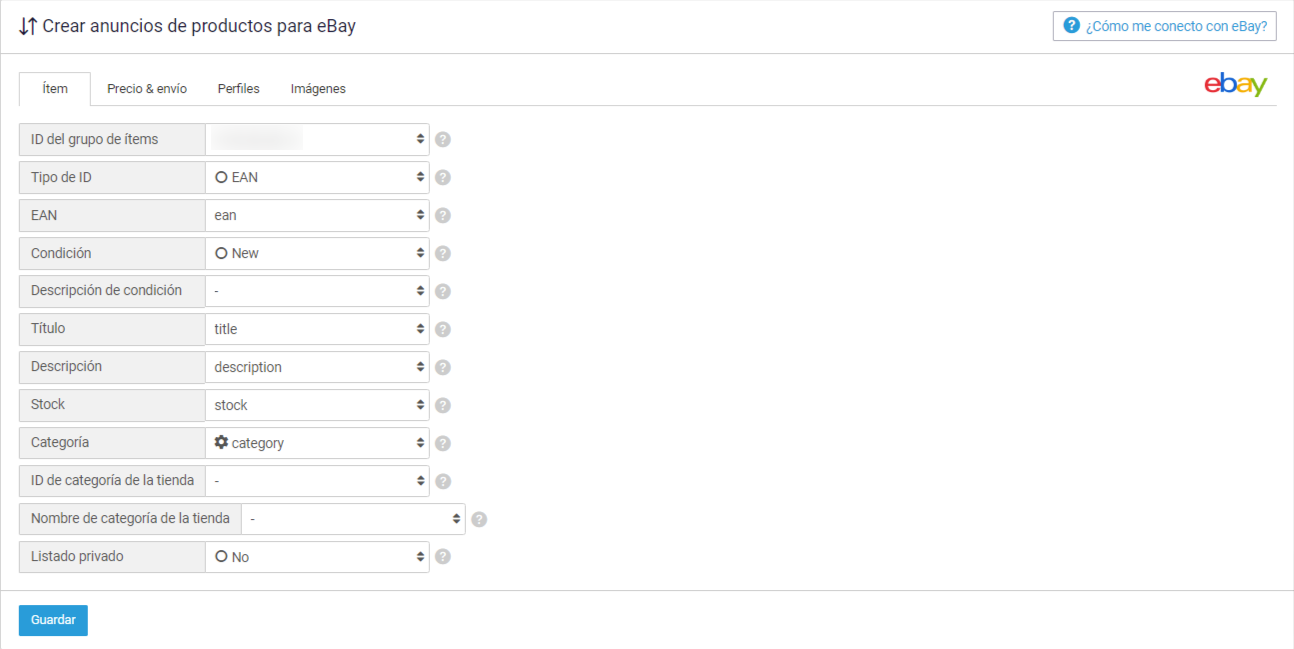Viewport: 1294px width, 649px height.
Task: Click help icon next to Listado privado
Action: (x=443, y=557)
